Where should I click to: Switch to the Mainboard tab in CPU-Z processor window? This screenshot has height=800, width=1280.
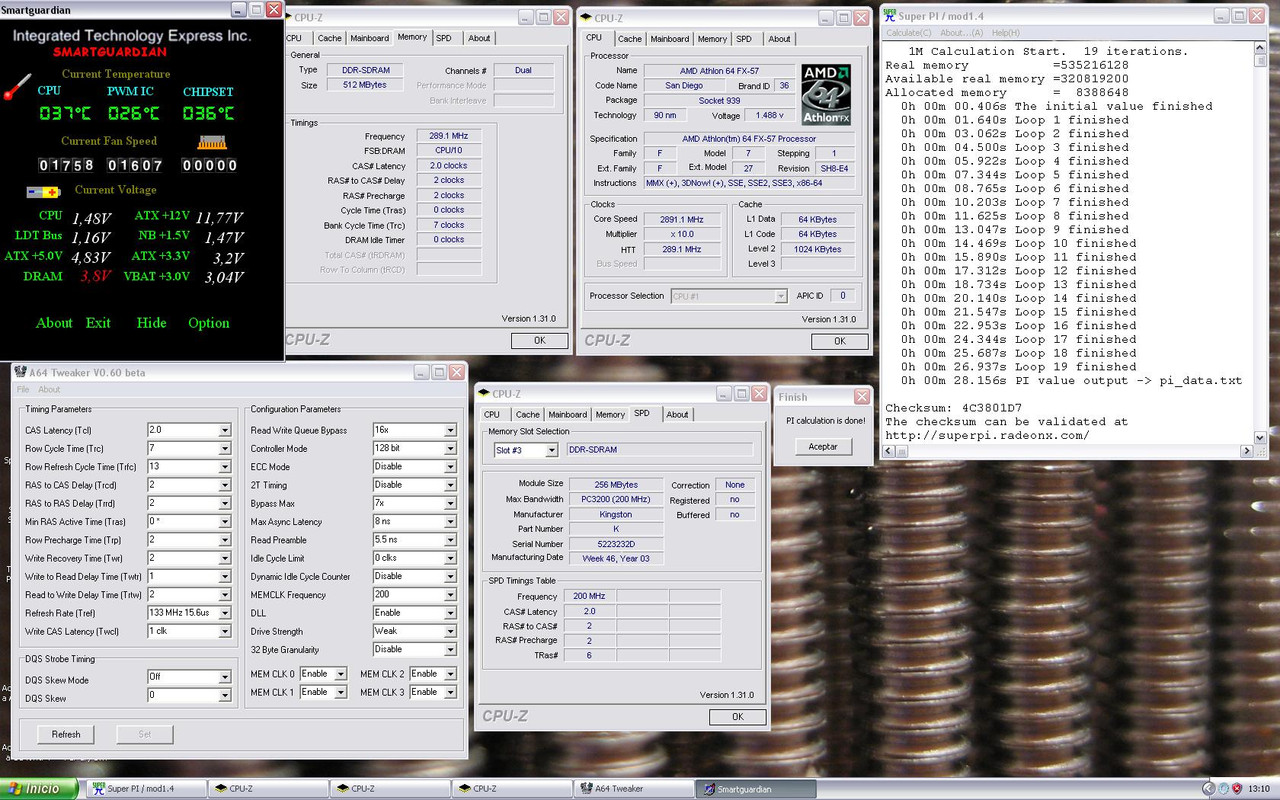point(669,39)
